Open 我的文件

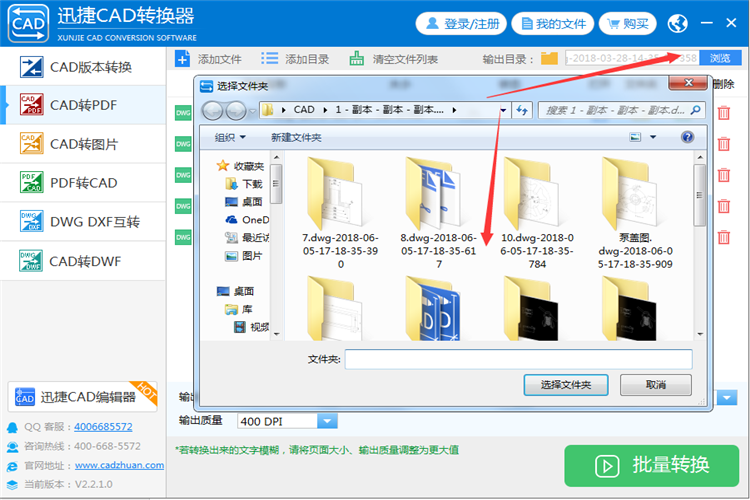(553, 23)
